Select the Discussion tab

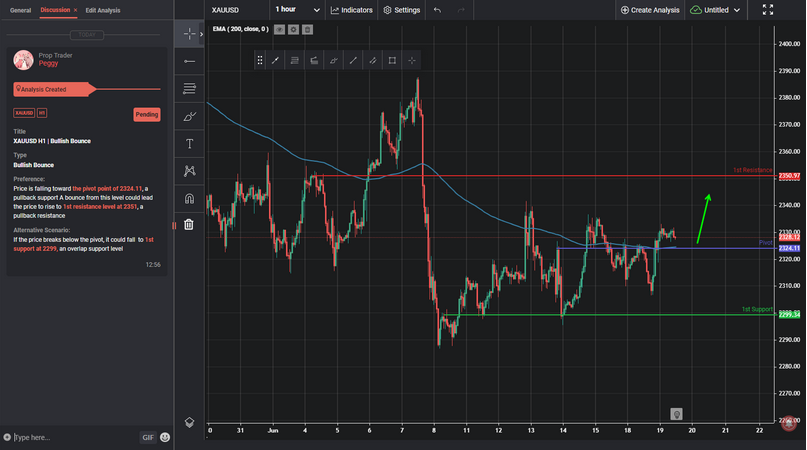(55, 10)
